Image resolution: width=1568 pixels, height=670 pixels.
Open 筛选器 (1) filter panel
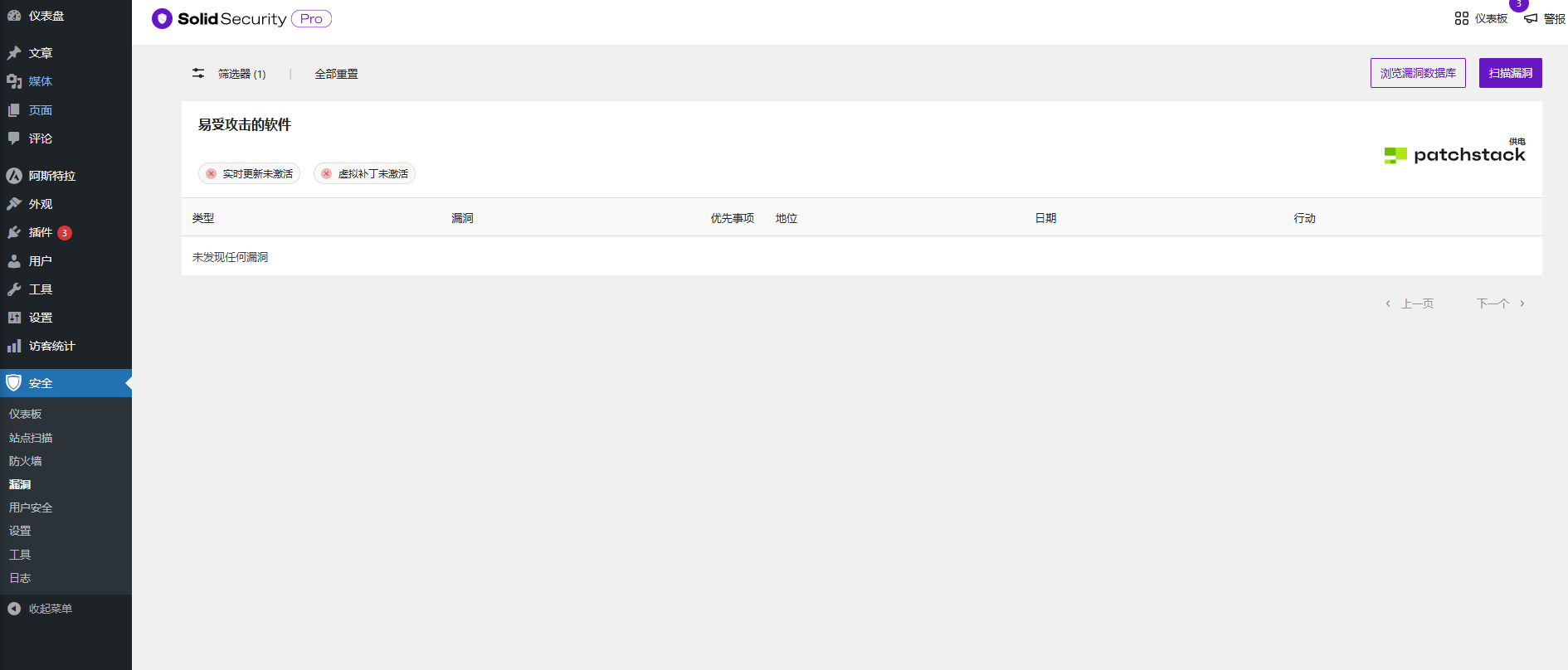click(x=242, y=74)
